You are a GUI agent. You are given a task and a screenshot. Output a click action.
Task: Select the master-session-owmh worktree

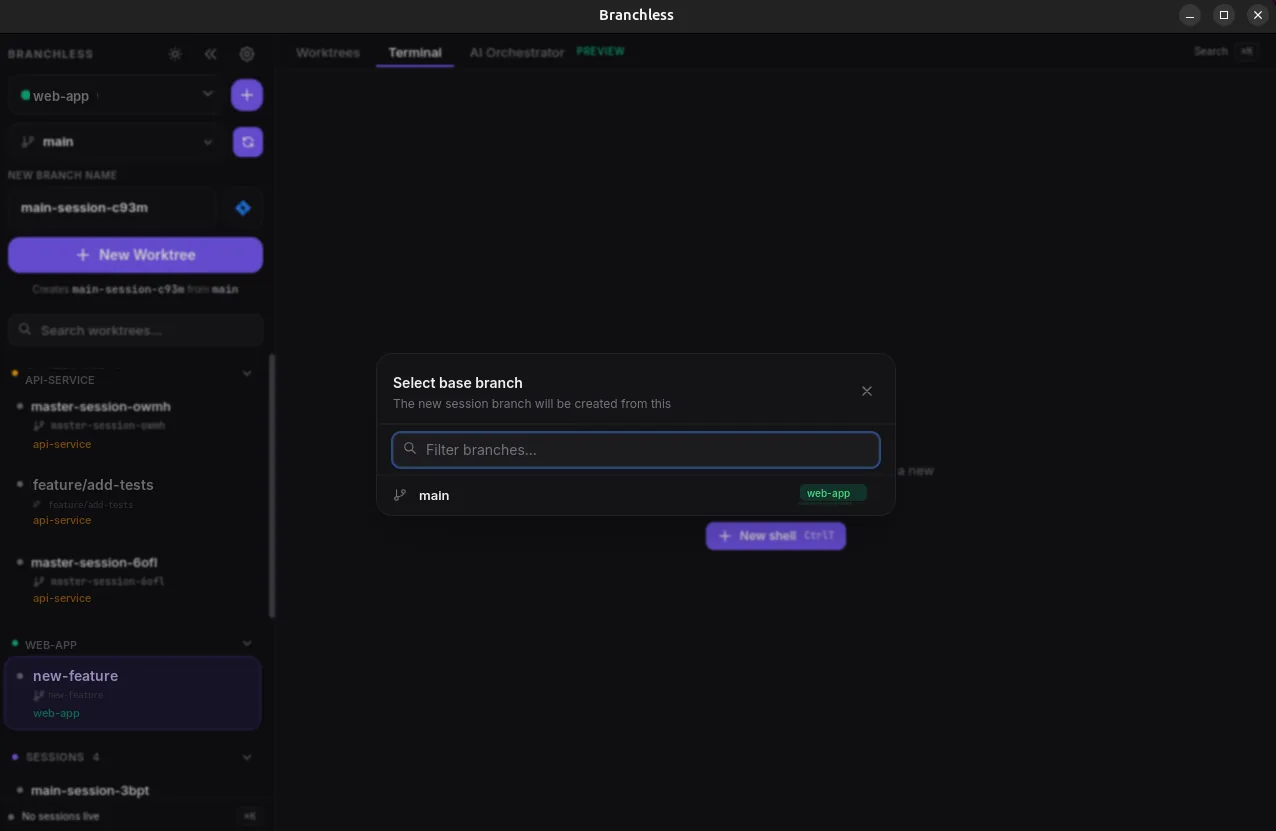pyautogui.click(x=134, y=424)
